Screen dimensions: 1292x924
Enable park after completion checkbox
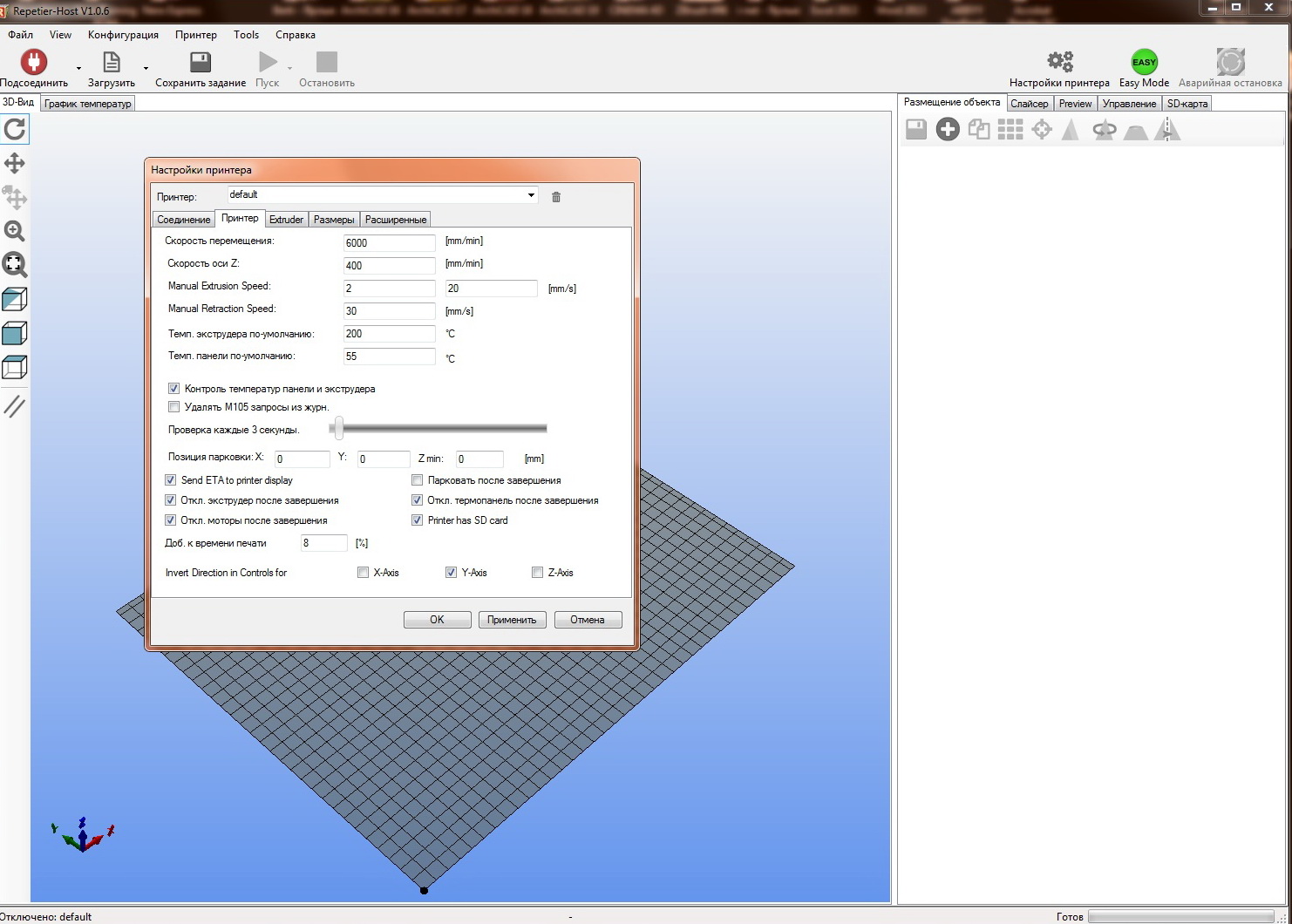[x=418, y=480]
